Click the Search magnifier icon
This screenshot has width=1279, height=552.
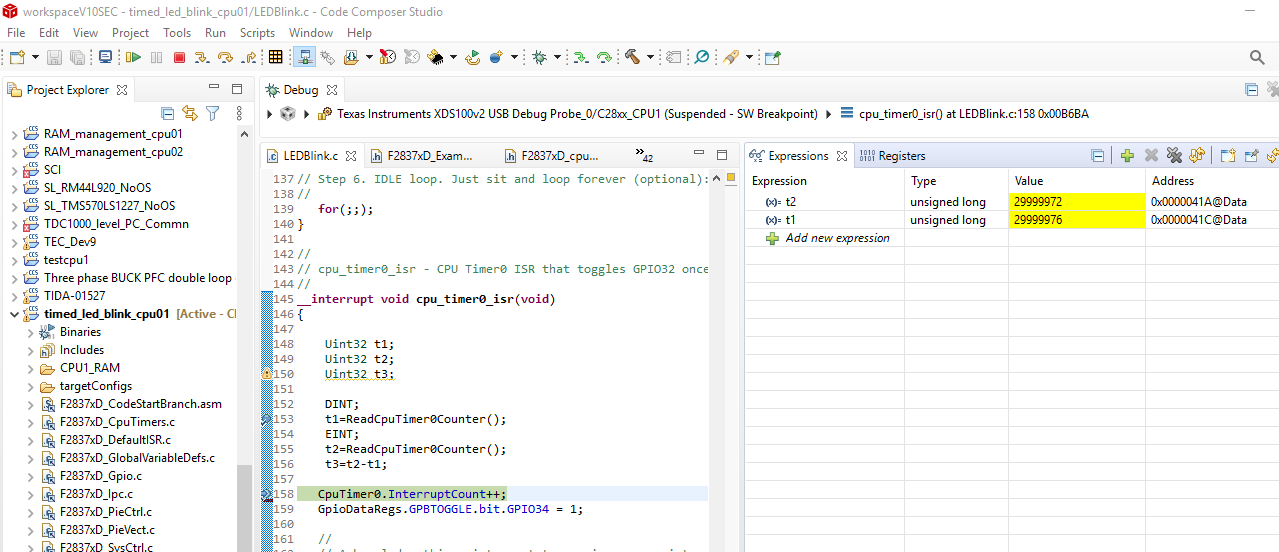(x=1257, y=58)
